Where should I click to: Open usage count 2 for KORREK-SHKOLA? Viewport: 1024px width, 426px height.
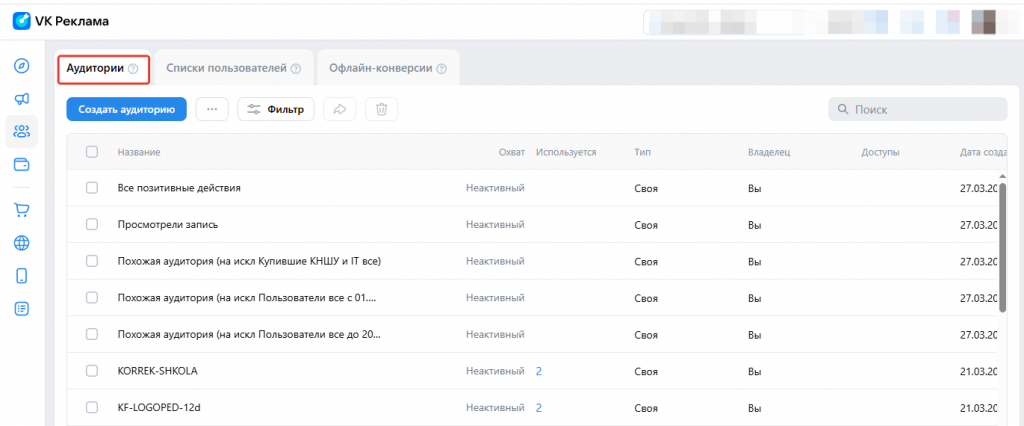539,371
